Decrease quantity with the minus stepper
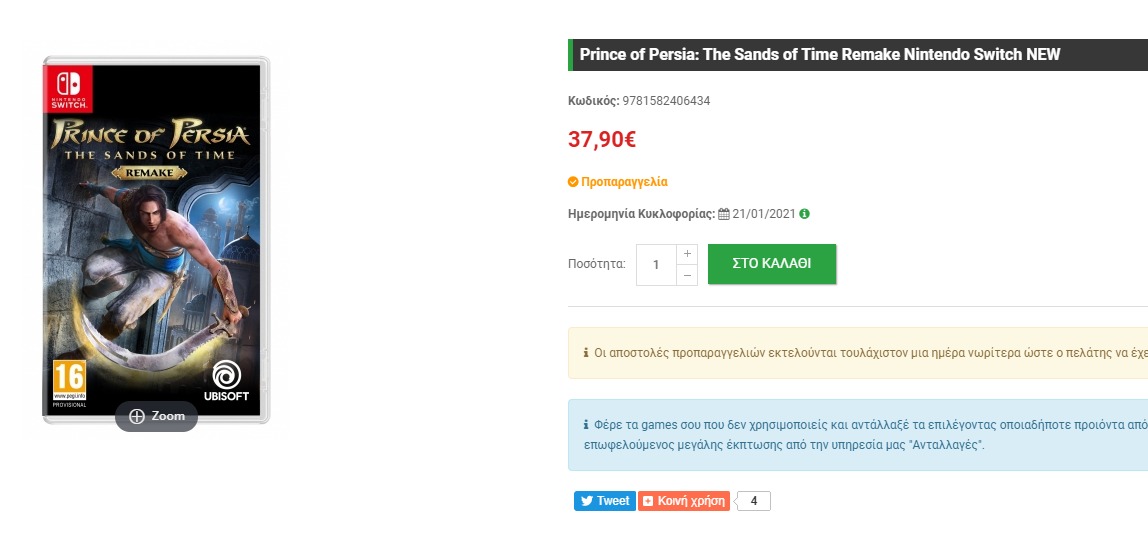Screen dimensions: 1148x535 (687, 275)
